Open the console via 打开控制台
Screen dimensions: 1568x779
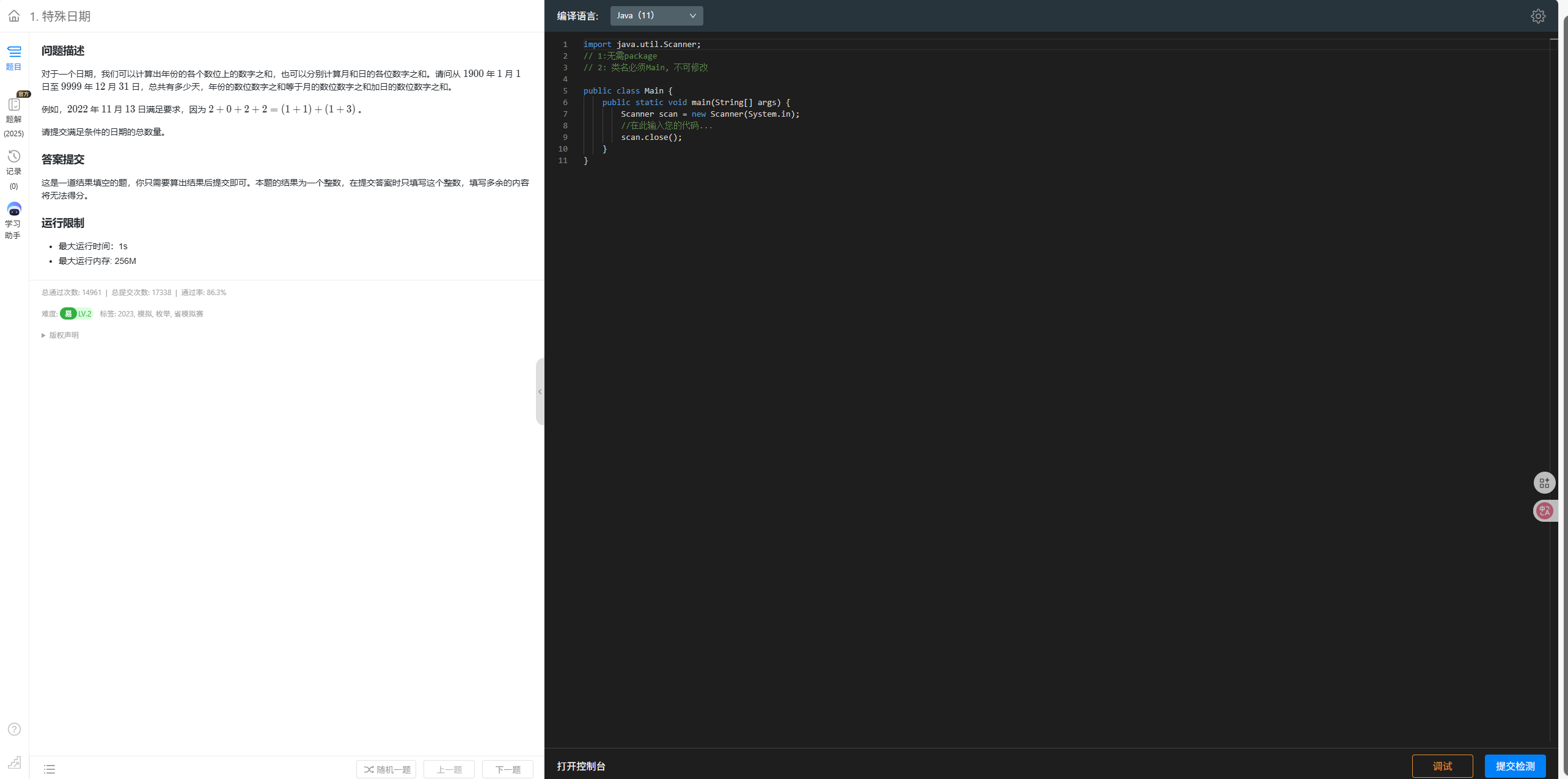(581, 766)
